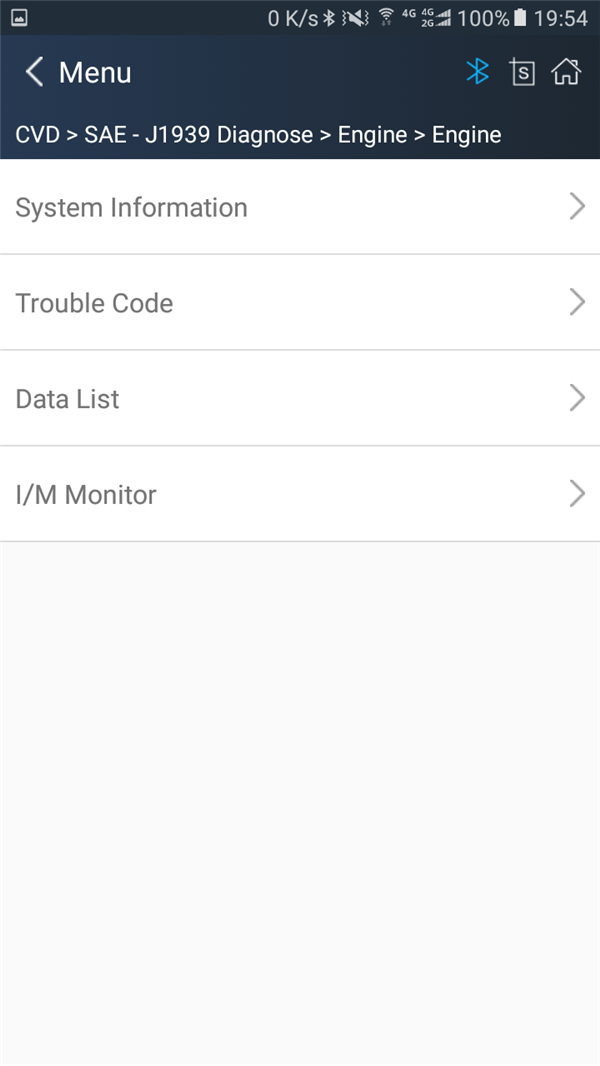Image resolution: width=600 pixels, height=1066 pixels.
Task: Tap the Wi-Fi signal icon in status bar
Action: [x=386, y=18]
